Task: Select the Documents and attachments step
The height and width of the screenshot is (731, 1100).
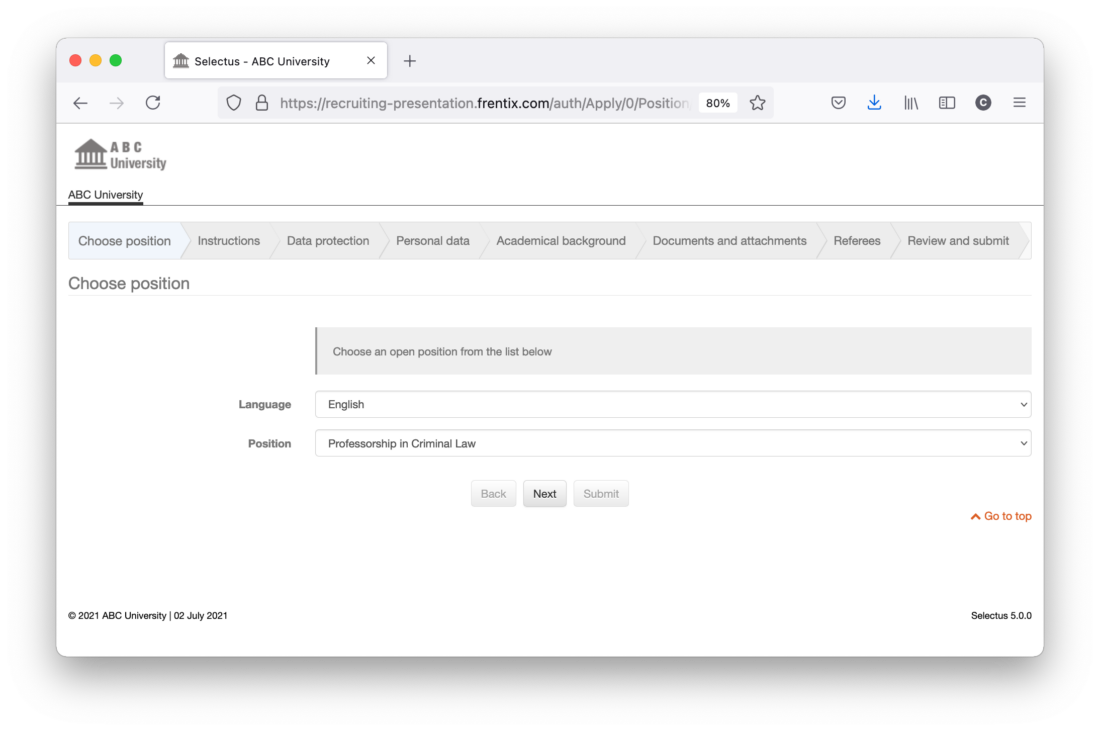Action: click(729, 241)
